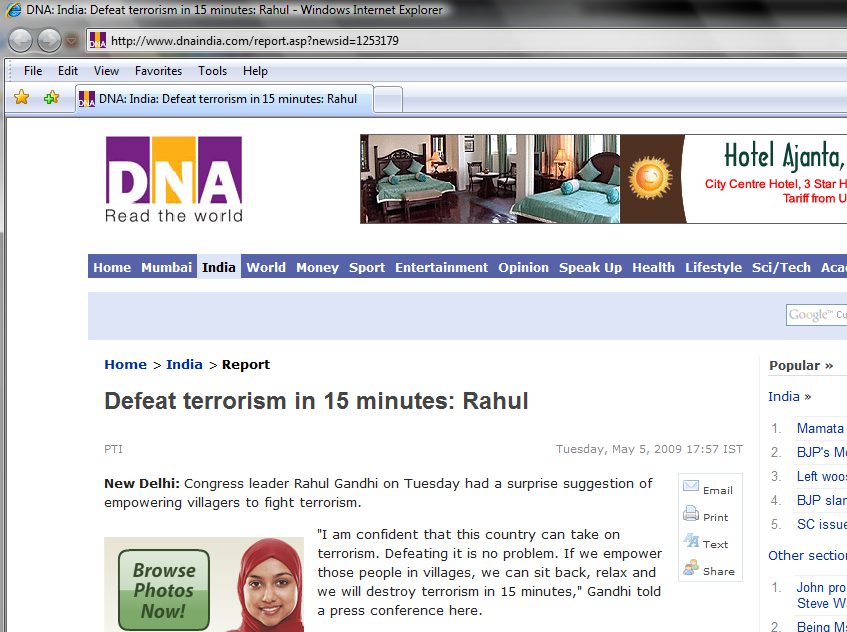The width and height of the screenshot is (847, 632).
Task: Open the BJP's popular story link
Action: [822, 452]
